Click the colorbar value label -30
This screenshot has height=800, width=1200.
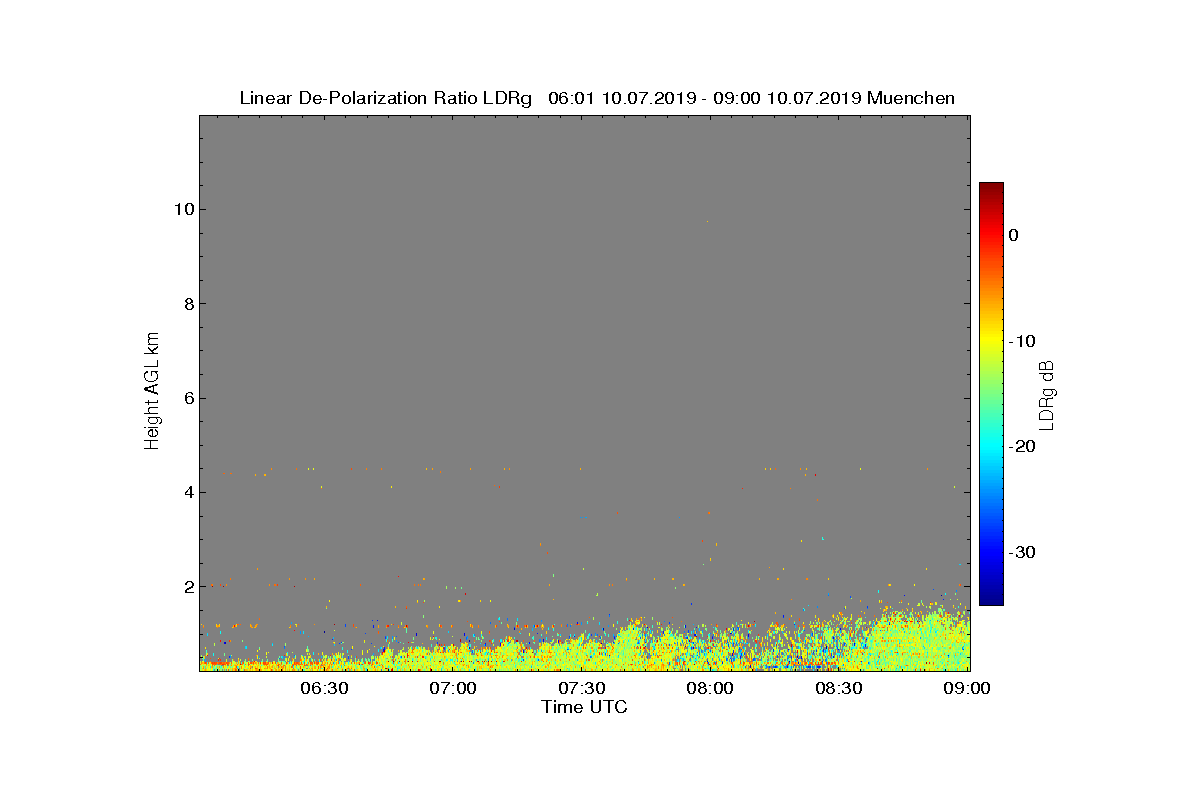click(x=1022, y=552)
